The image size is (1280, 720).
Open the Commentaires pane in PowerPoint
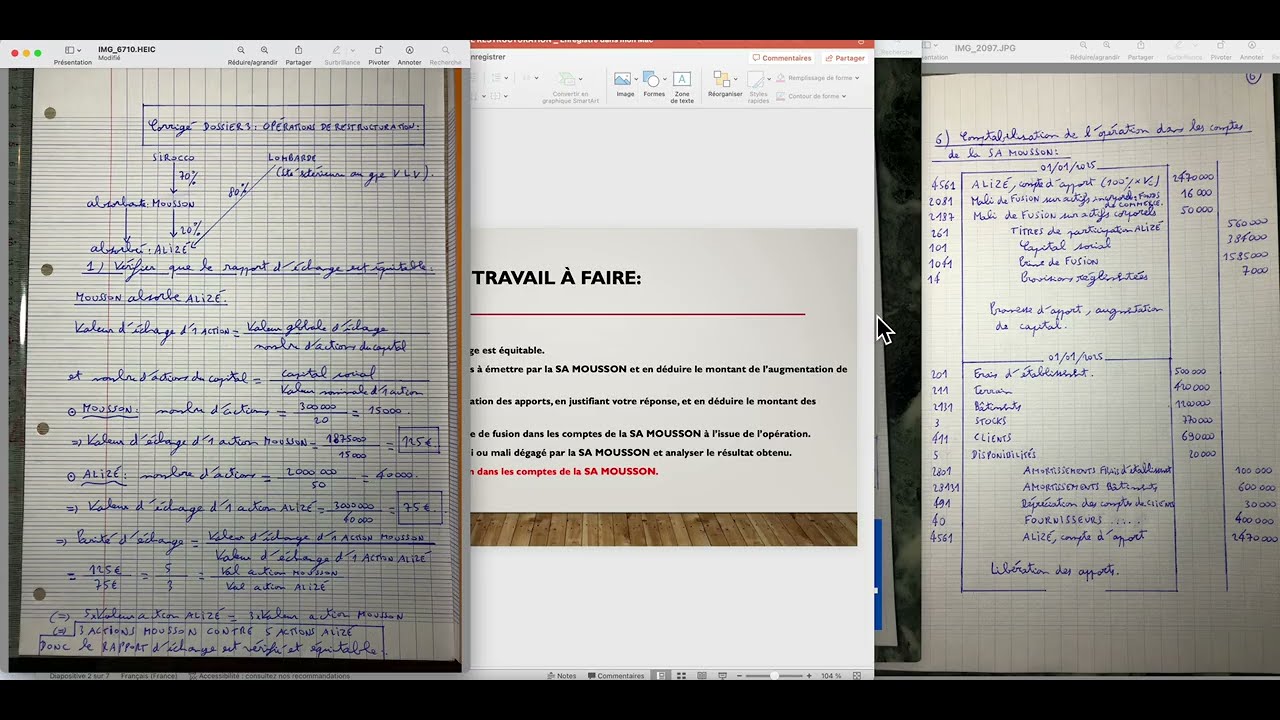[x=782, y=58]
